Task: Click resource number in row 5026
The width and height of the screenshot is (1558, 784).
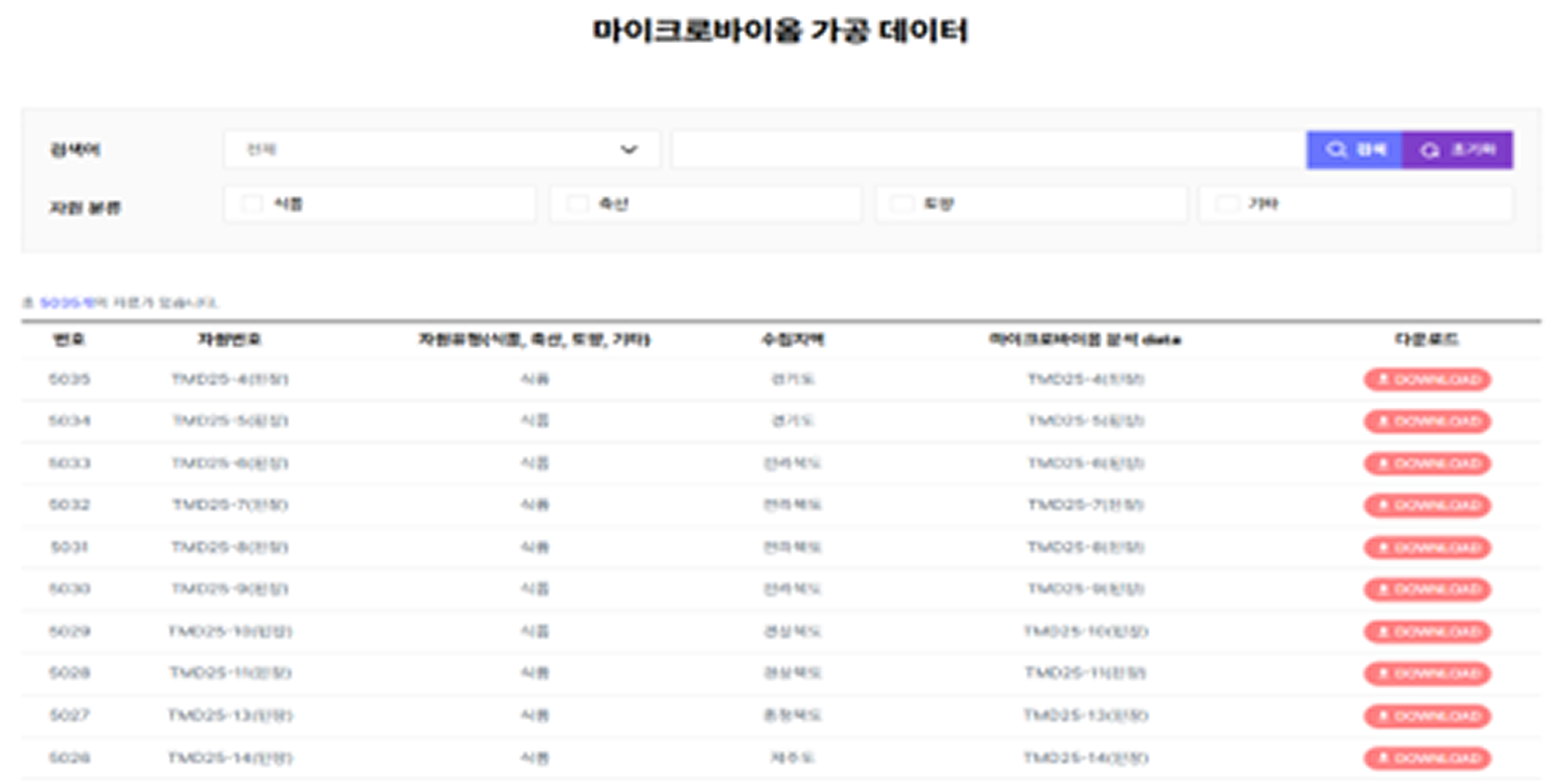Action: 230,758
